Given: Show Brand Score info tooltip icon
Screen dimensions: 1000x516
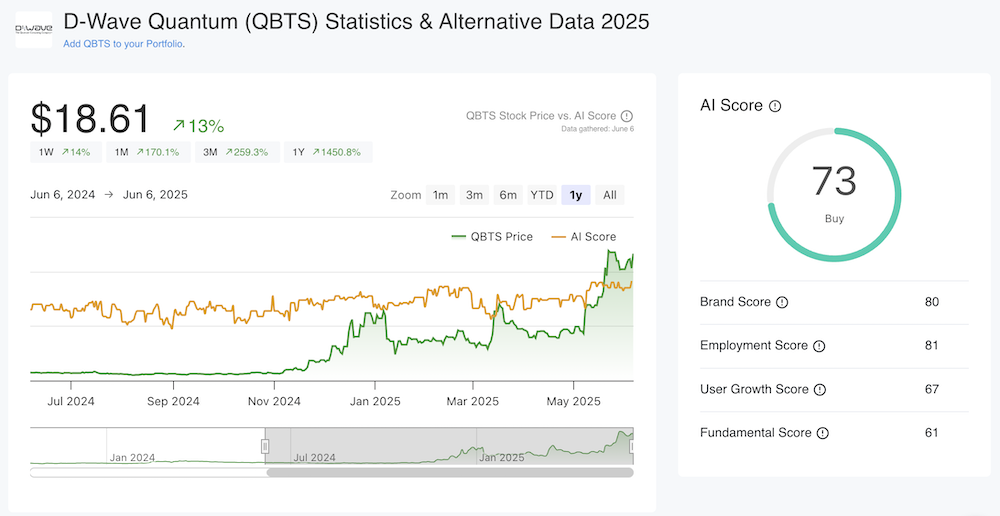Looking at the screenshot, I should [x=782, y=302].
